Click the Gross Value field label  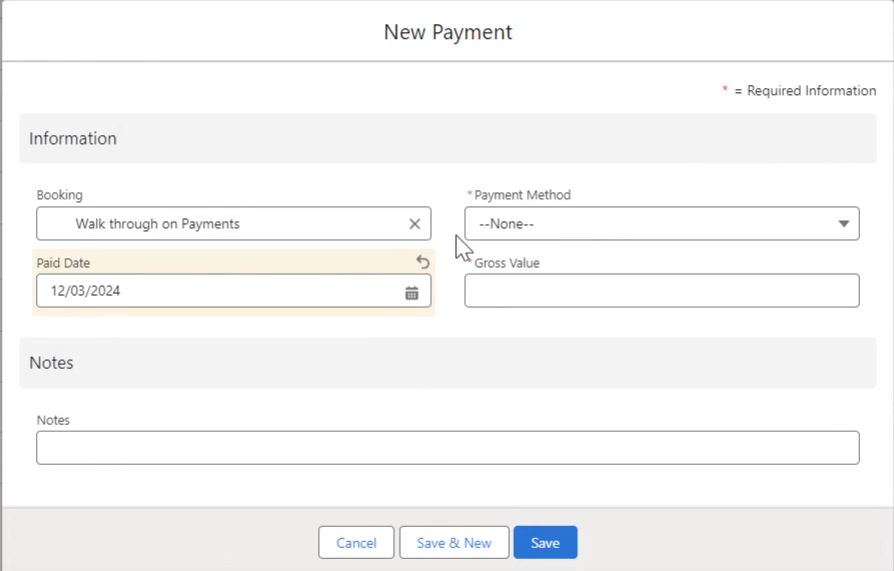tap(507, 263)
